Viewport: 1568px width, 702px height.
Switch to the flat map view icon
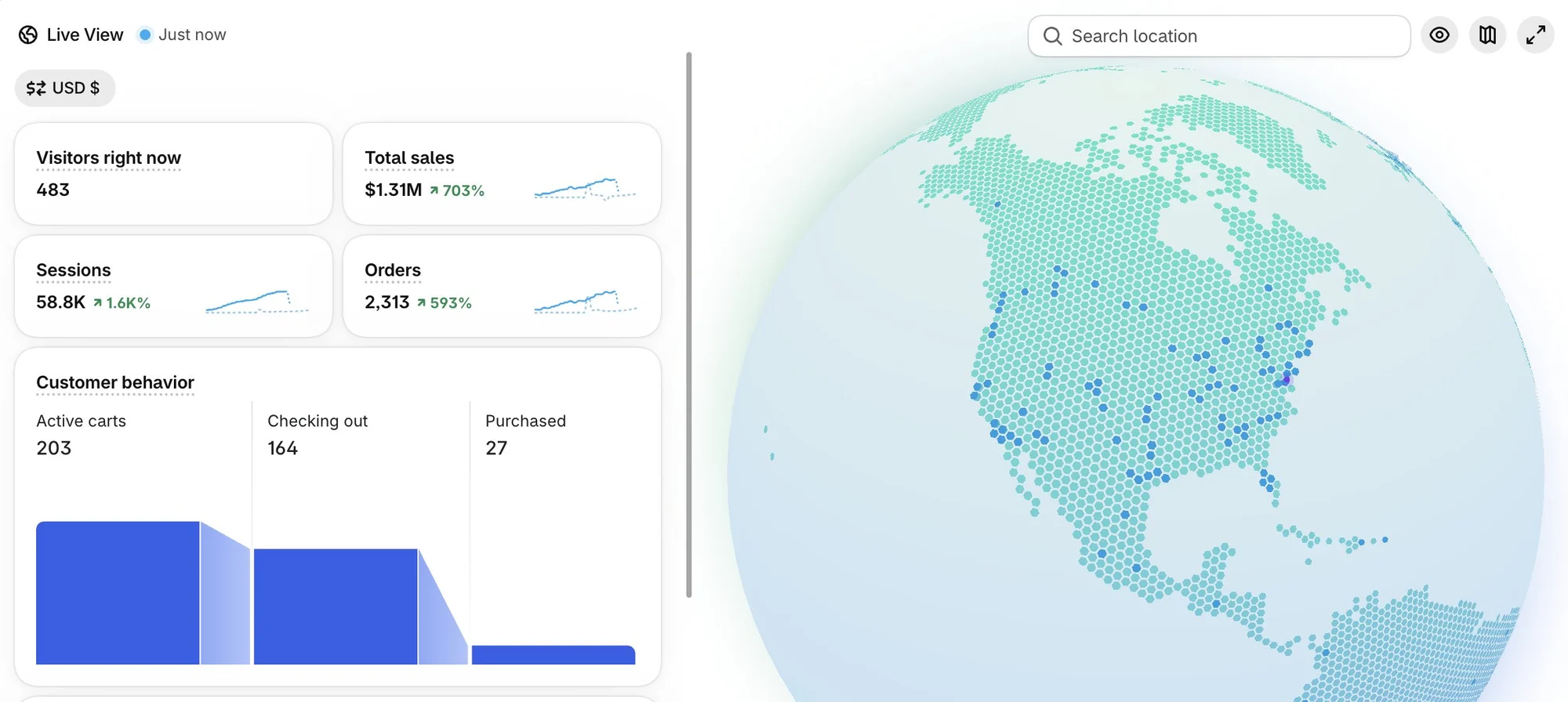[1487, 35]
